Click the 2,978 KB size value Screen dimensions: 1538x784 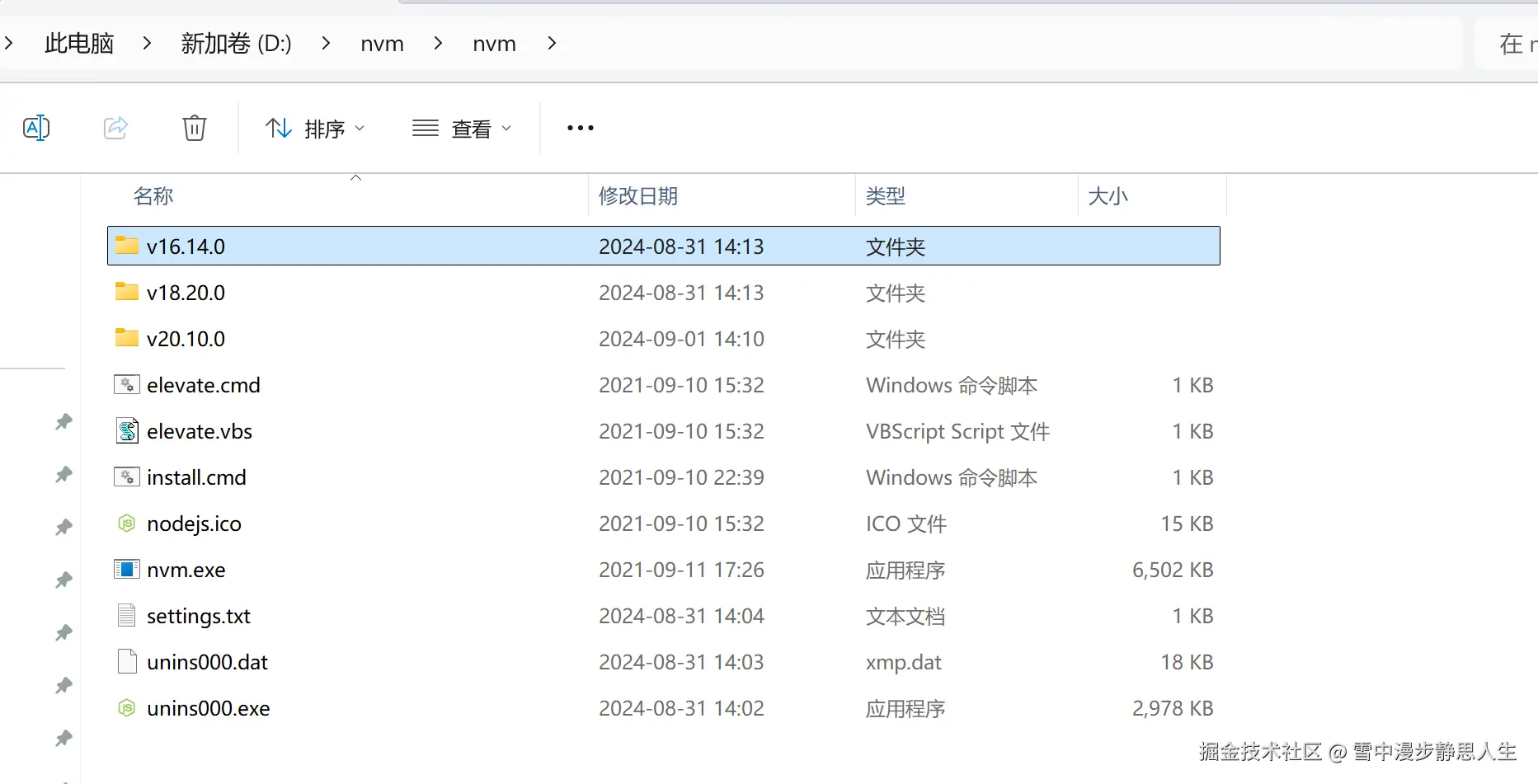(1173, 708)
